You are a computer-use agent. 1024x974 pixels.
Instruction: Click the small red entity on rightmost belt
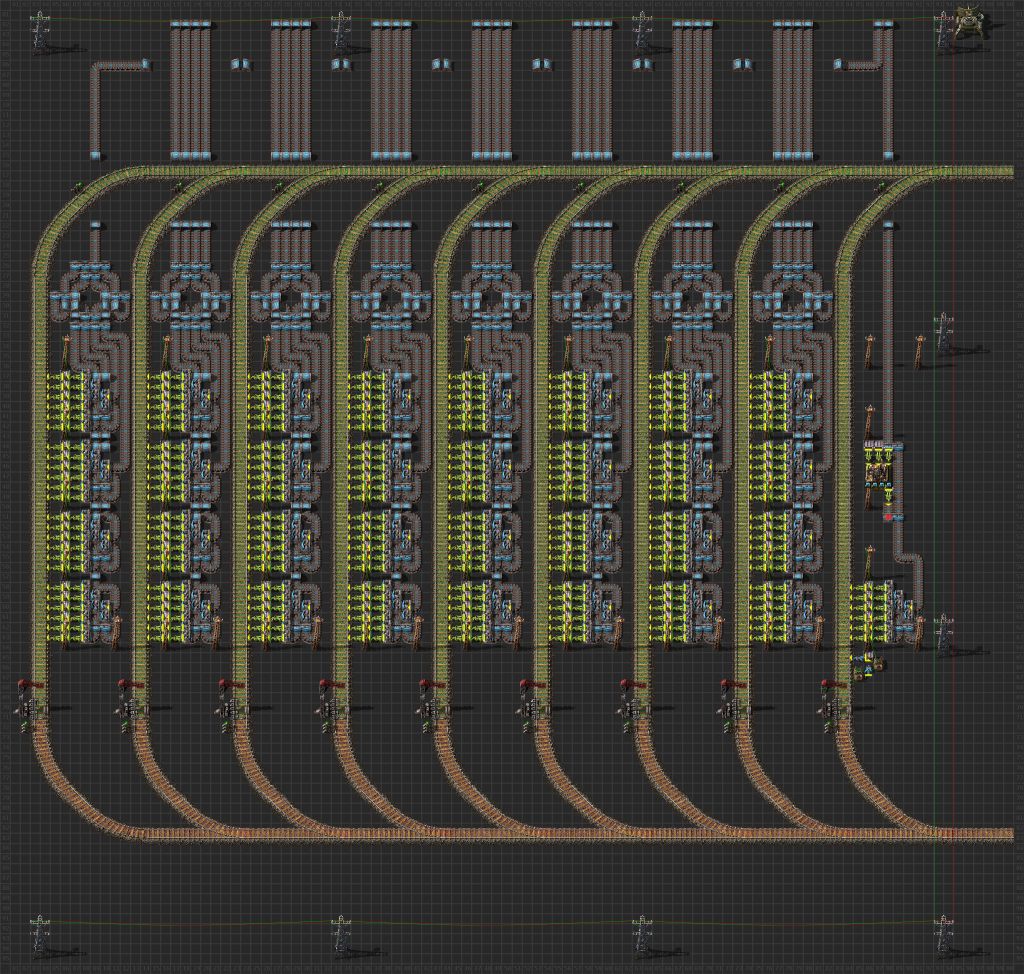click(888, 517)
